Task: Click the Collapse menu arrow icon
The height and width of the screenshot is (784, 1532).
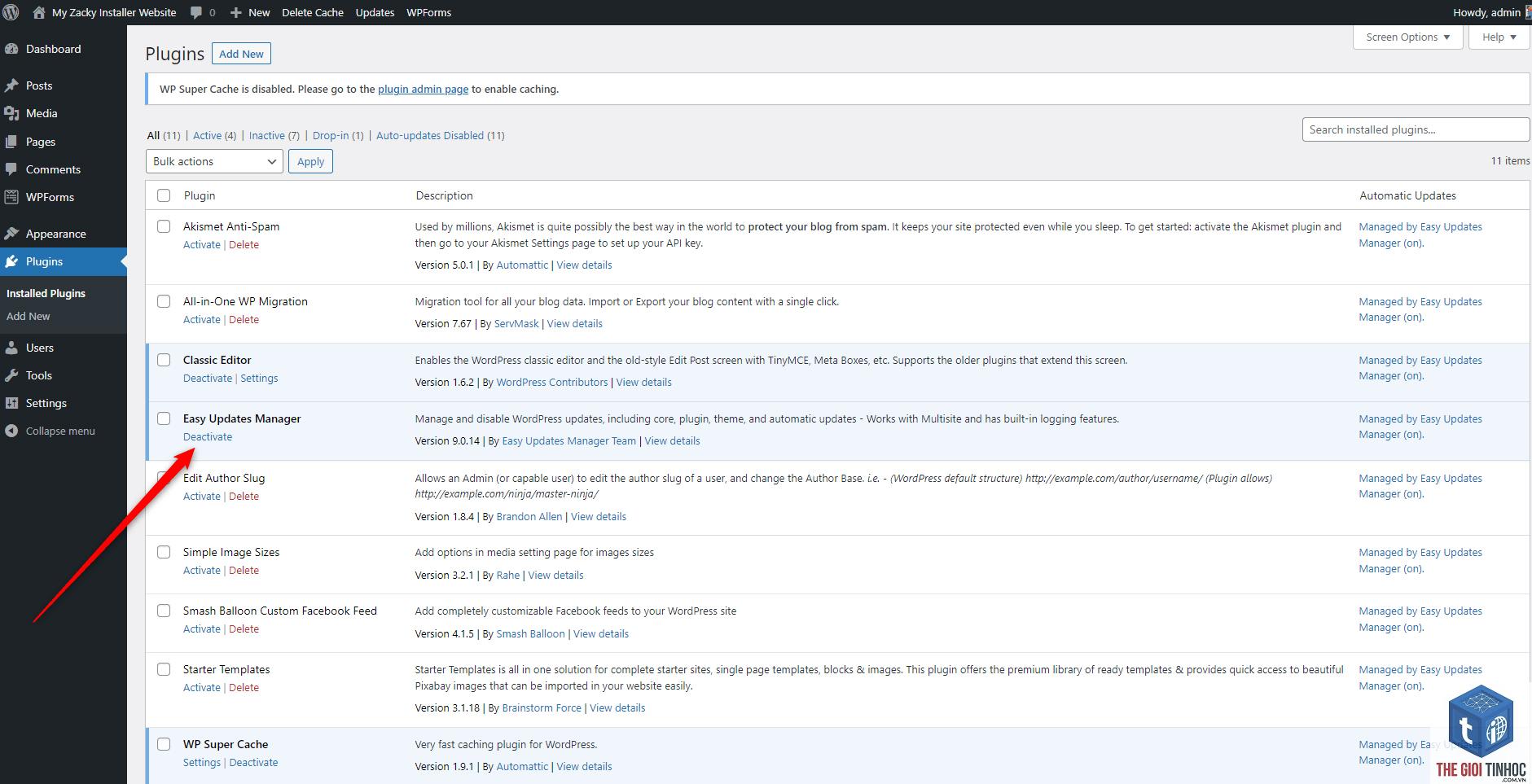Action: pos(11,431)
